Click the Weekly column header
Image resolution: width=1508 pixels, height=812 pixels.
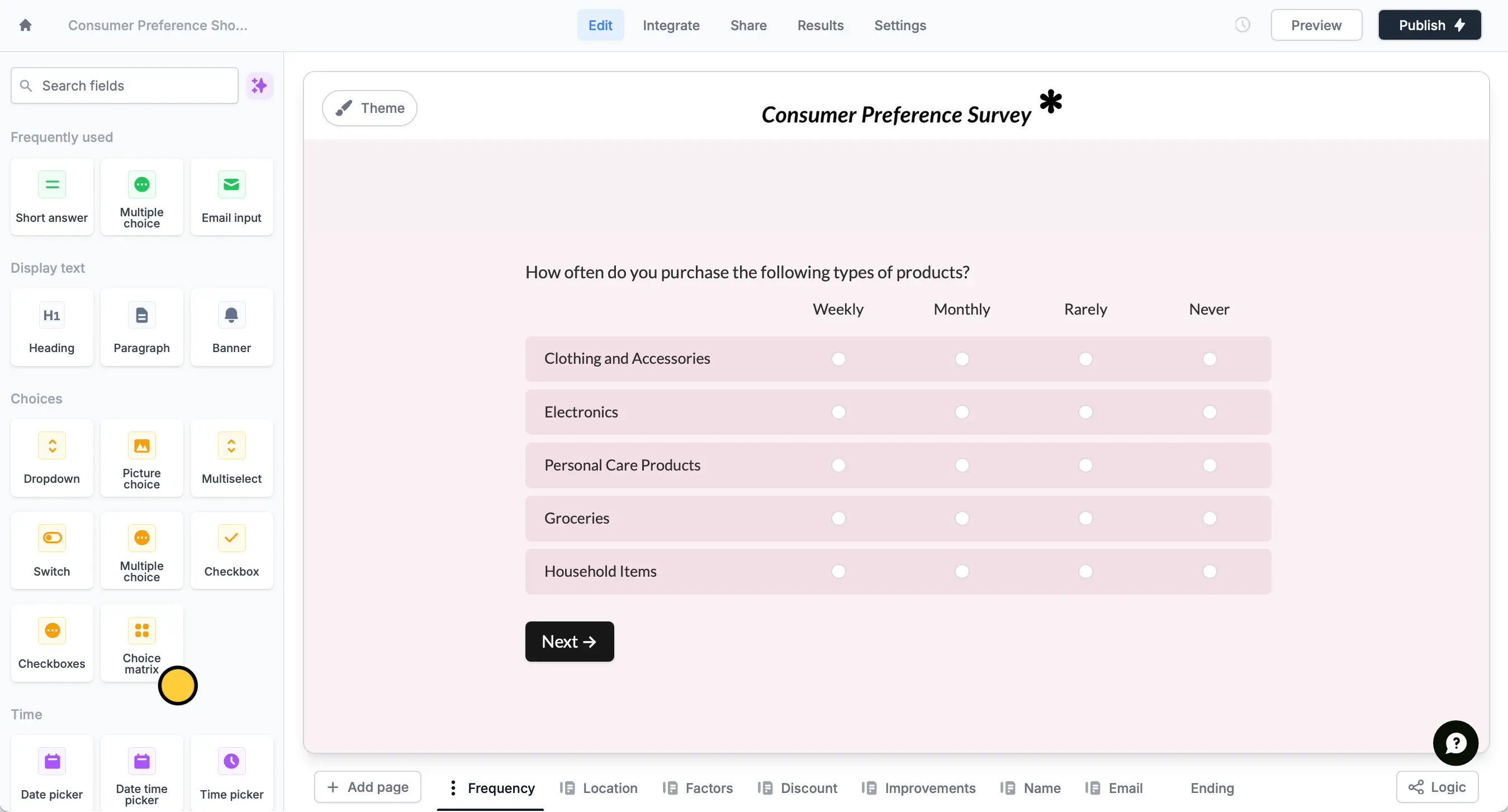tap(838, 309)
